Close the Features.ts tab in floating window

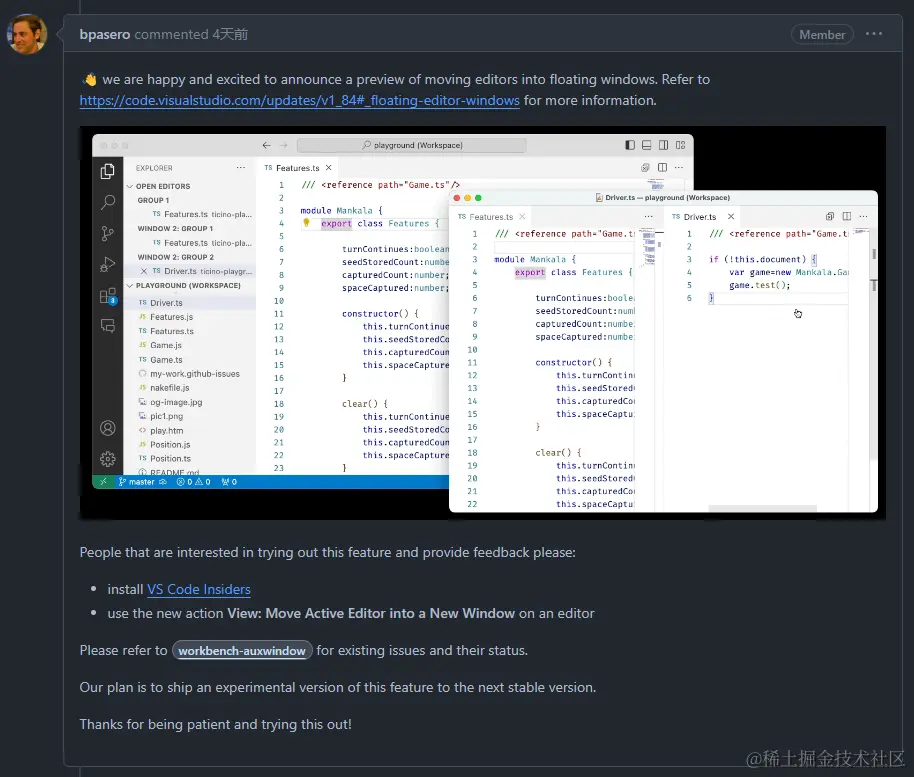(x=522, y=216)
